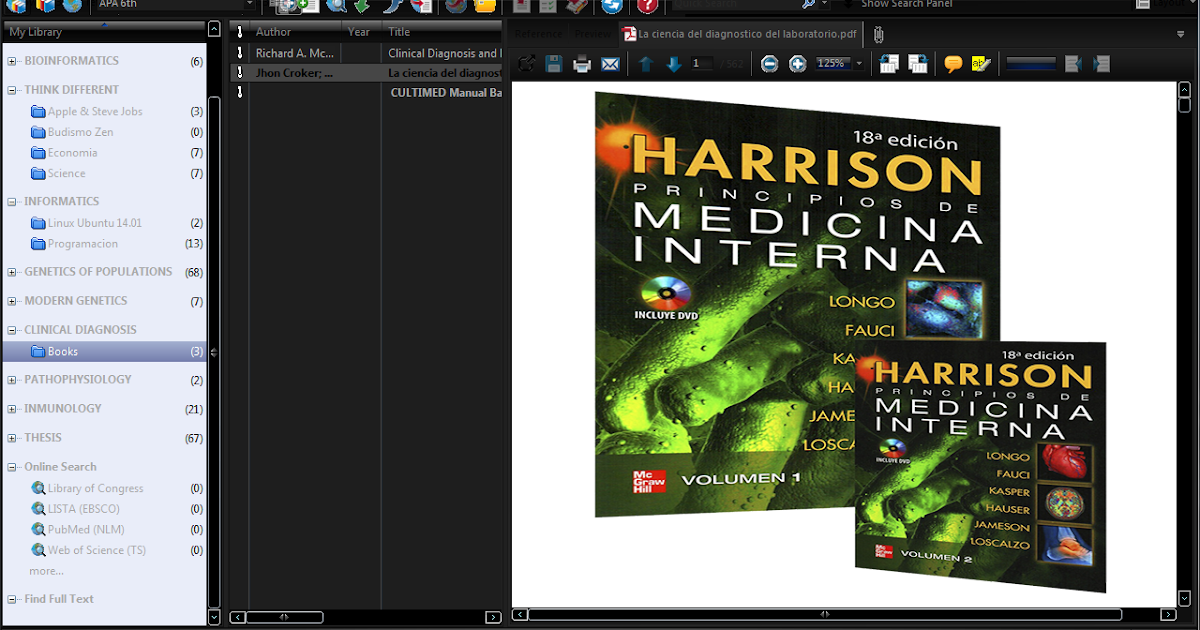
Task: Click the green import arrow icon
Action: pos(362,5)
